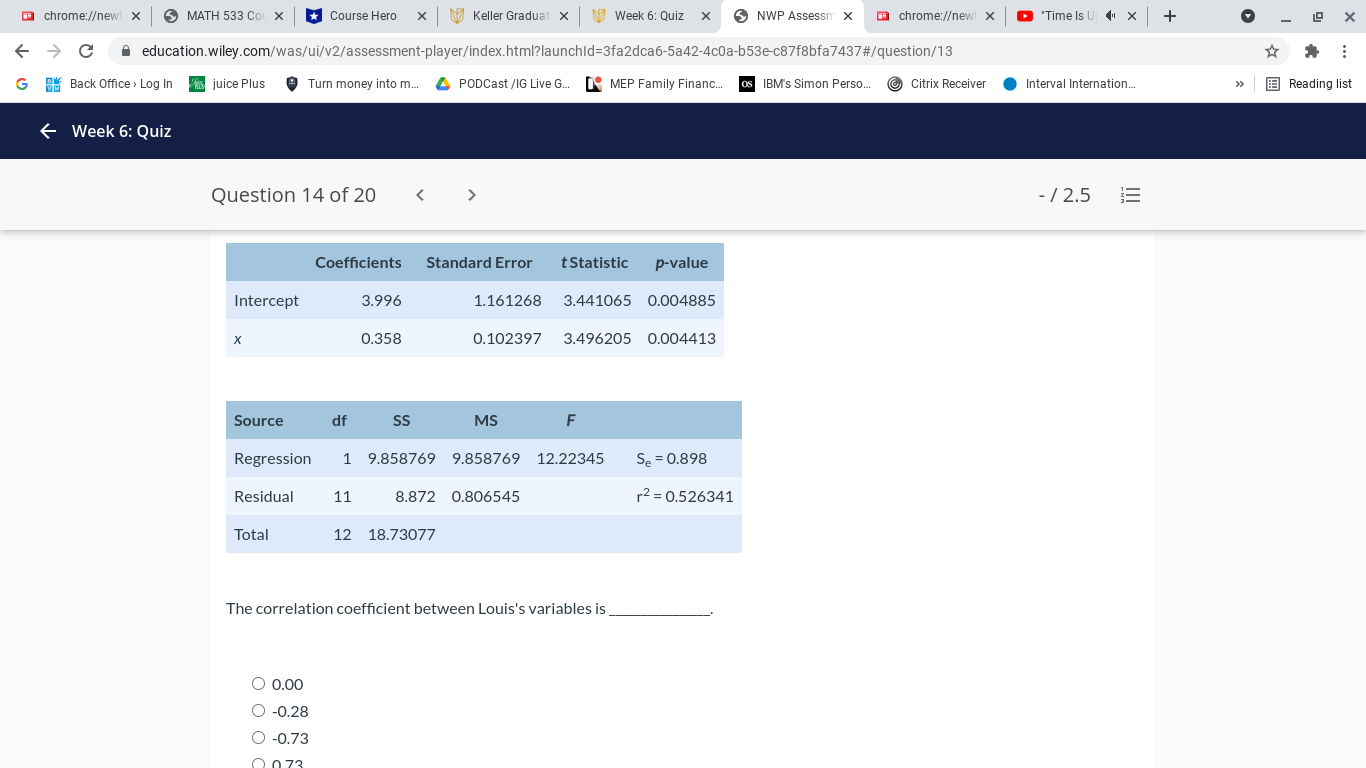Switch to the MATH 533 Course tab

222,16
